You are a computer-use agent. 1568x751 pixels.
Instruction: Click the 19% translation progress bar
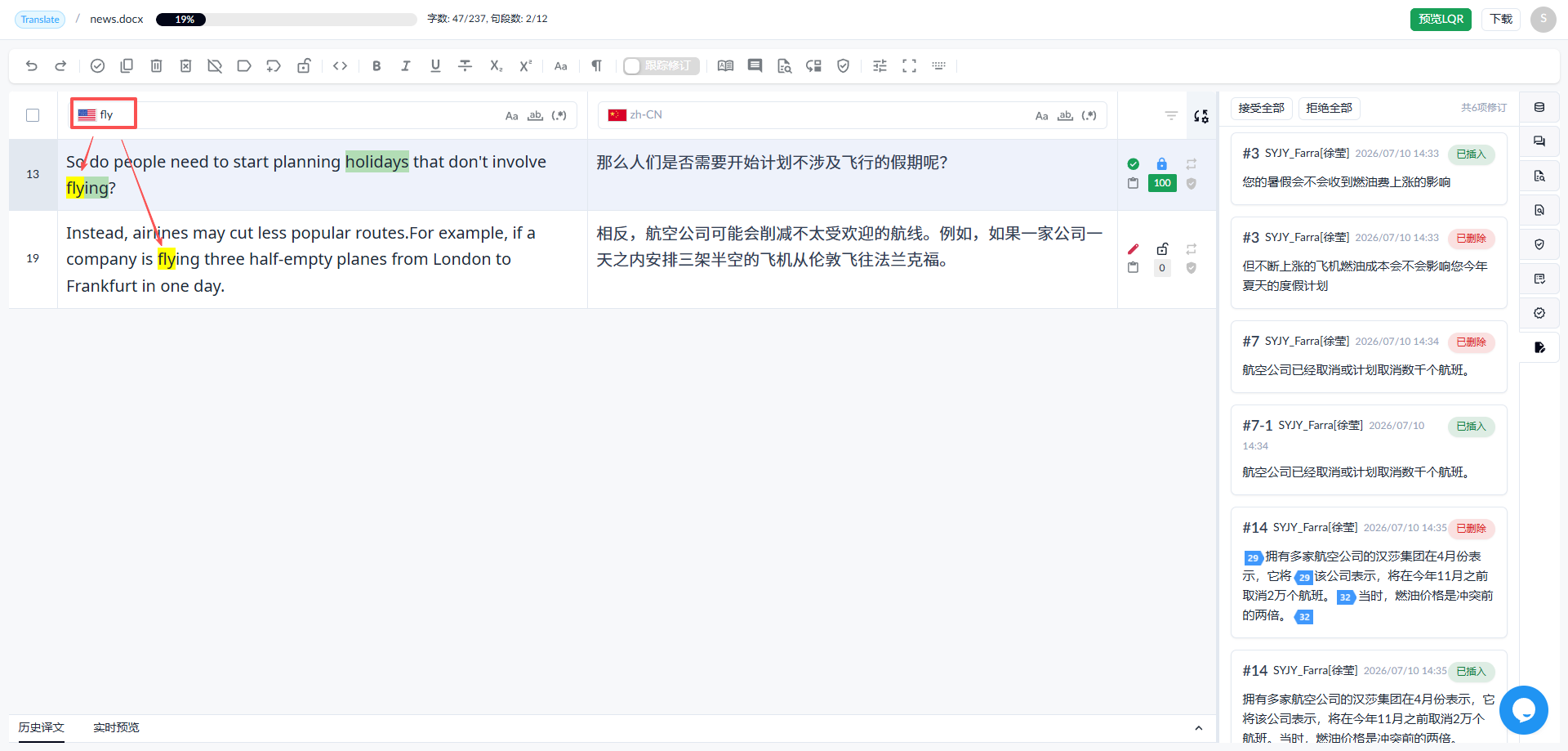[286, 19]
